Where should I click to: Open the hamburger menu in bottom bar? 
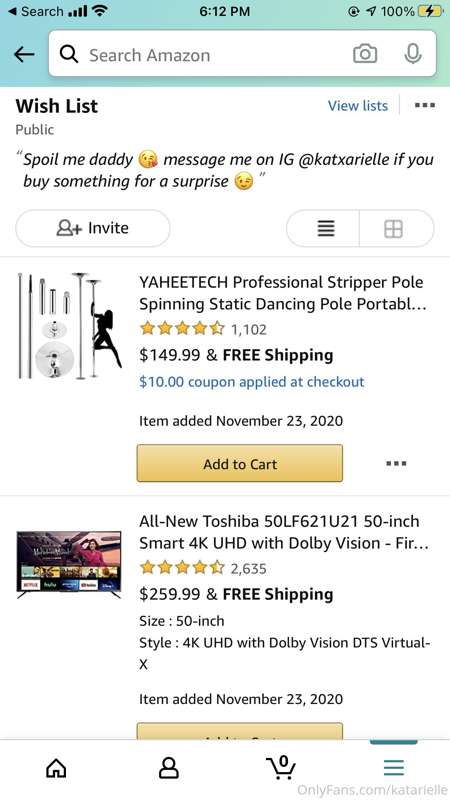(x=394, y=767)
